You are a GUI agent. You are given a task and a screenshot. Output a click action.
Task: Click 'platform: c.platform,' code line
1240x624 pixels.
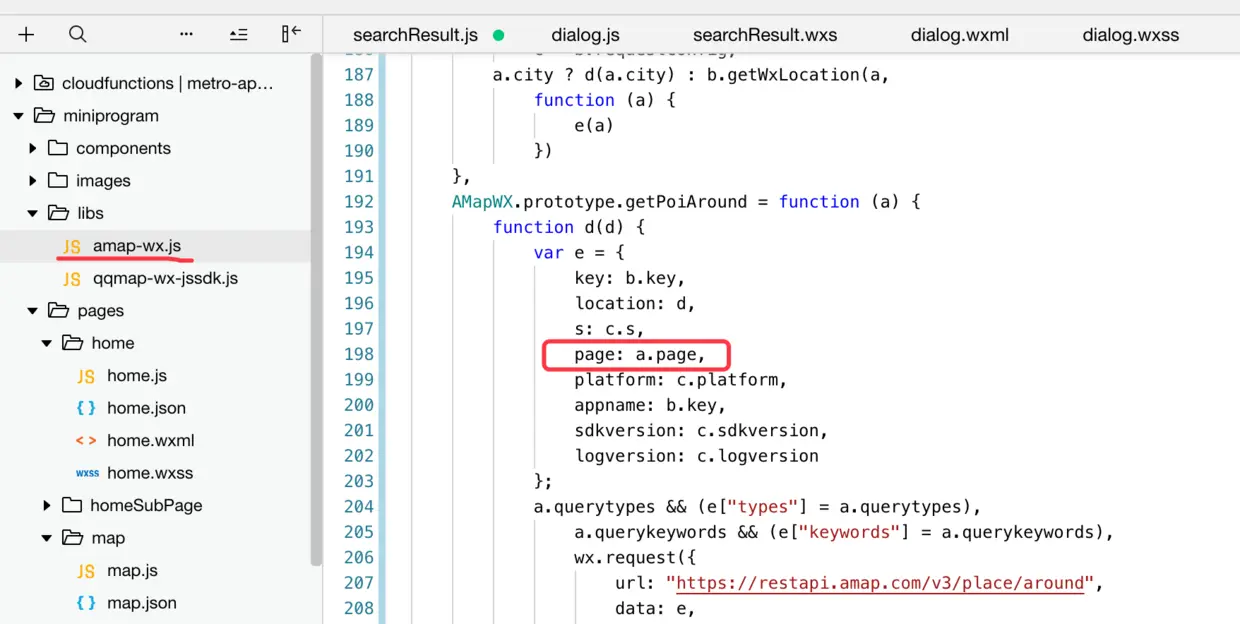(681, 380)
